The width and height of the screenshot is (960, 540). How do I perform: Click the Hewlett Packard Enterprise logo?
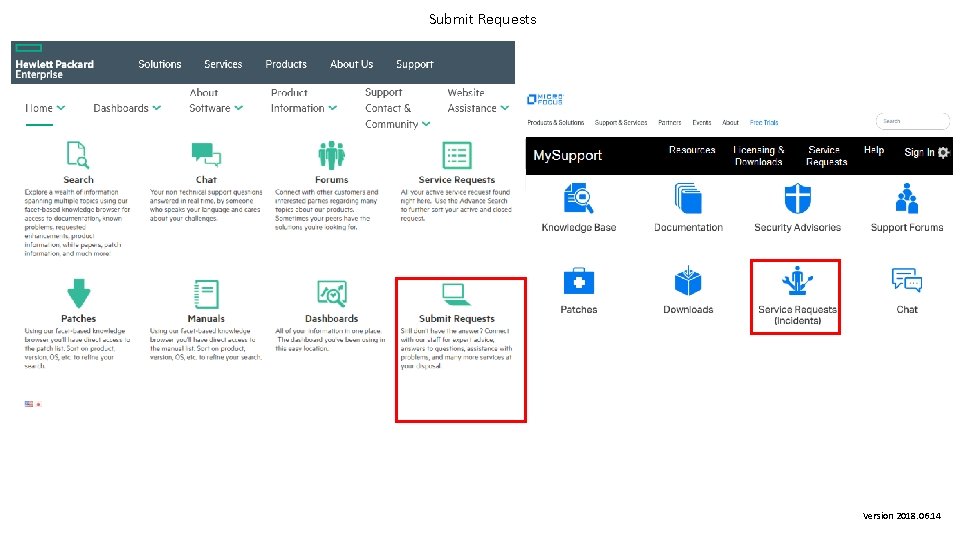tap(54, 62)
